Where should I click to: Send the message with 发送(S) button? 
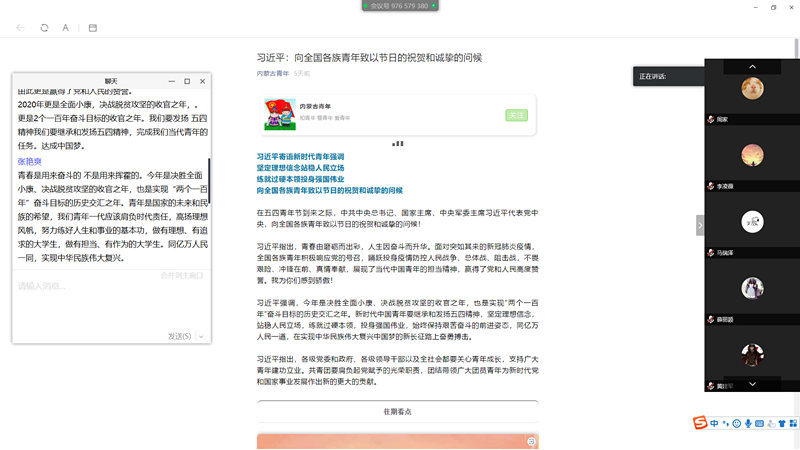(180, 336)
